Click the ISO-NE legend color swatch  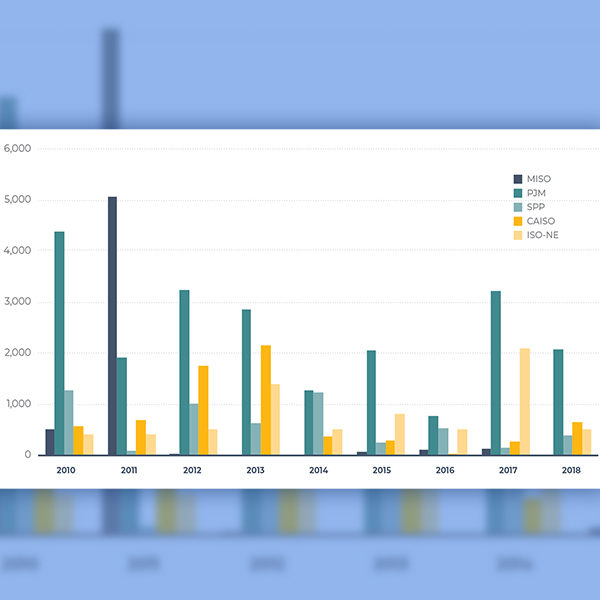517,235
